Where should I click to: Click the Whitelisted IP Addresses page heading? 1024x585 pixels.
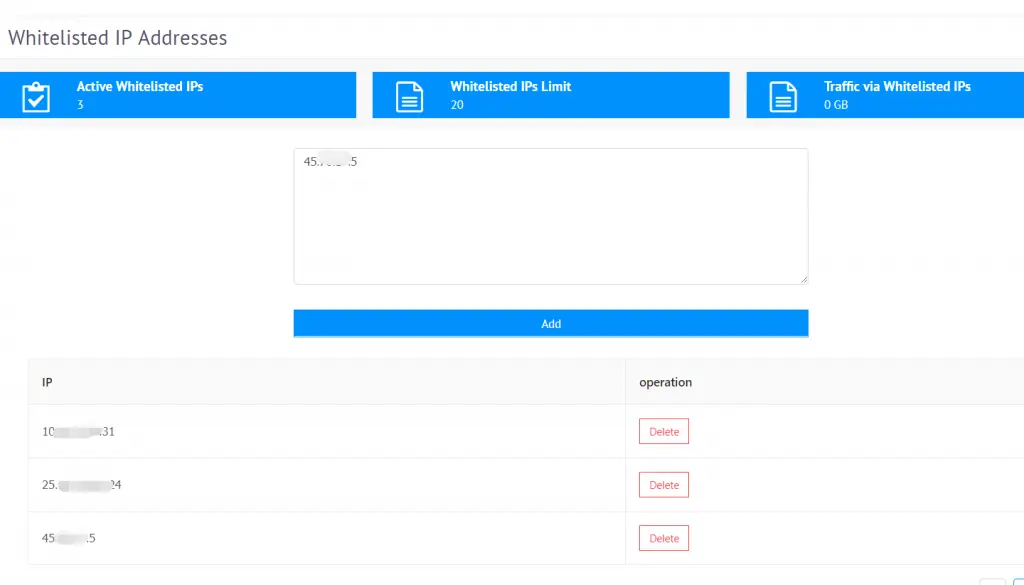(x=118, y=38)
